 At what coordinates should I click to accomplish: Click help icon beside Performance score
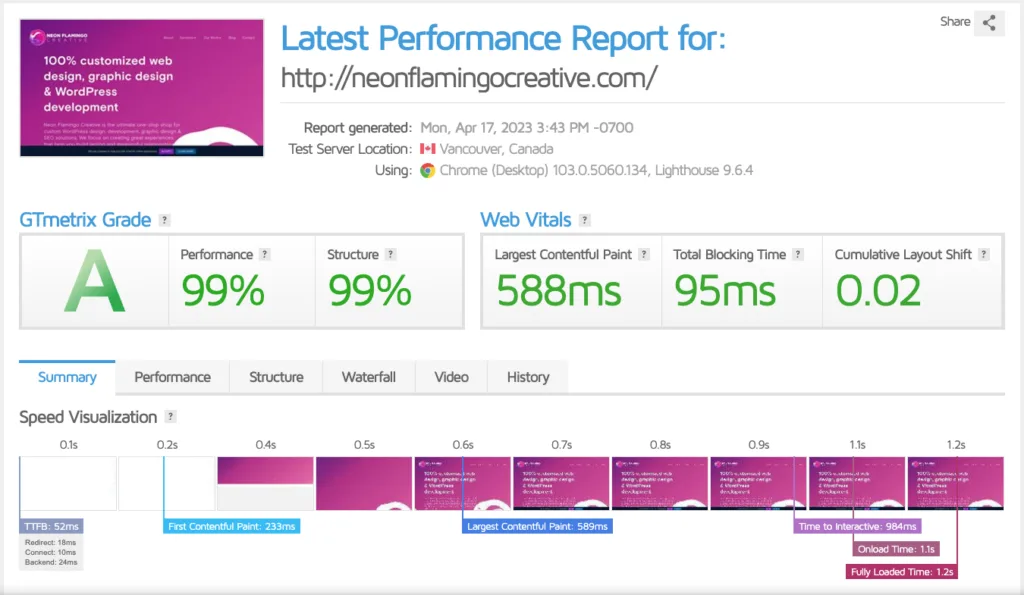click(x=264, y=255)
